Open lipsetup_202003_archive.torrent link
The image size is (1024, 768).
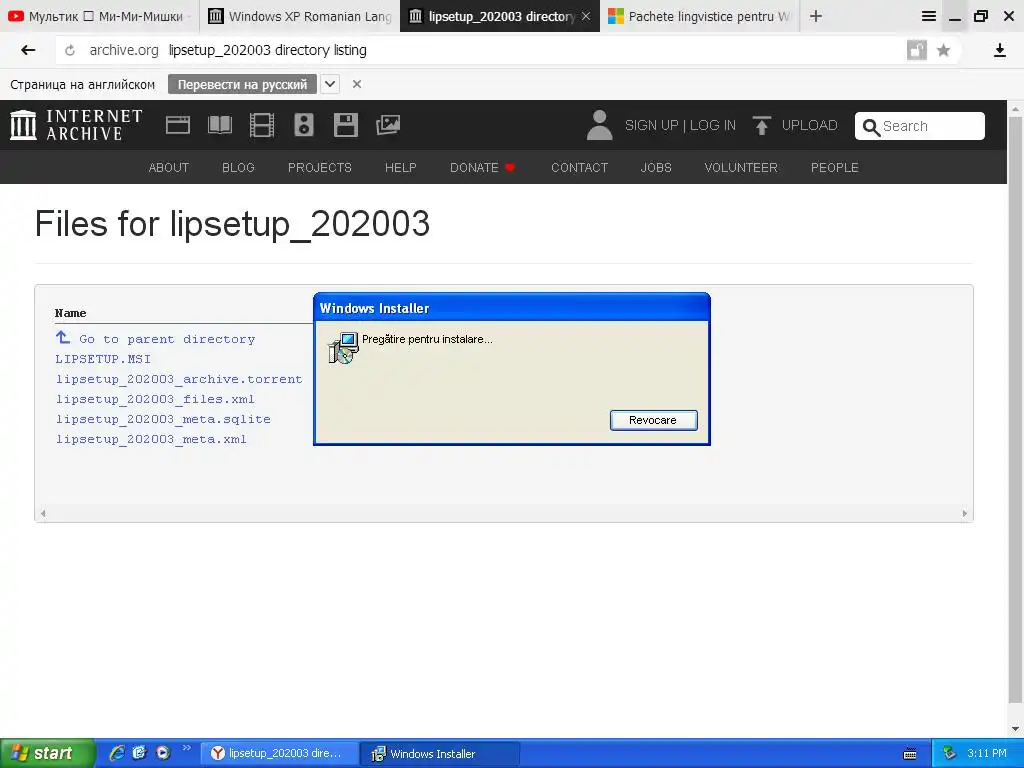click(x=179, y=379)
